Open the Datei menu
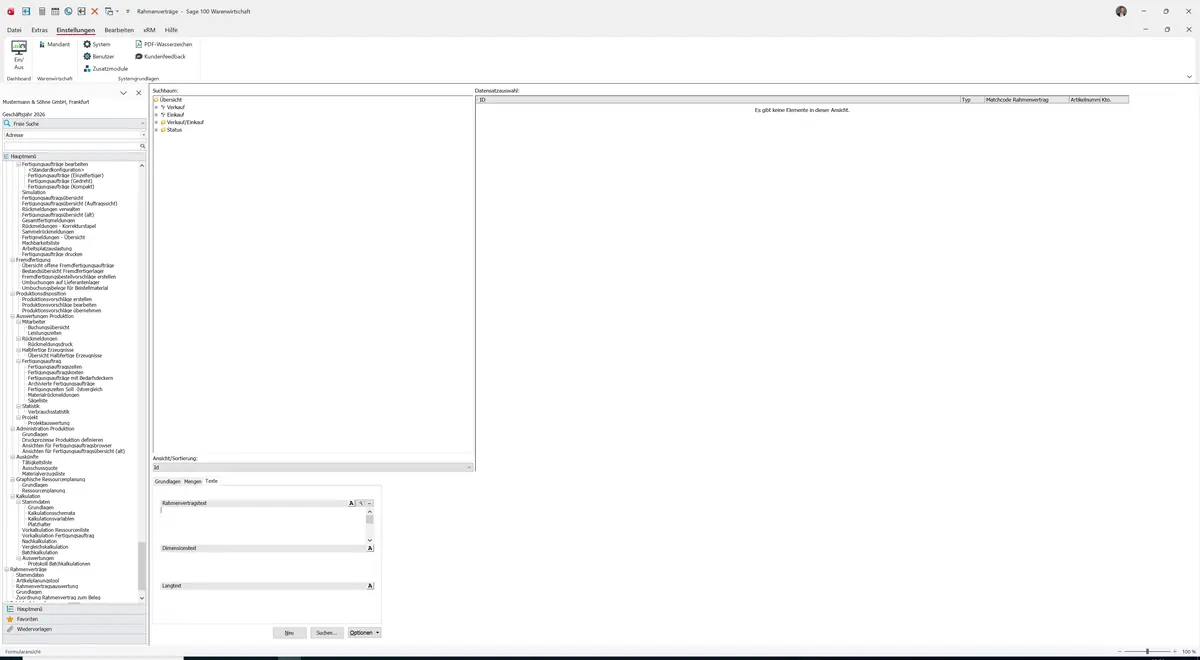The height and width of the screenshot is (660, 1200). pos(14,30)
